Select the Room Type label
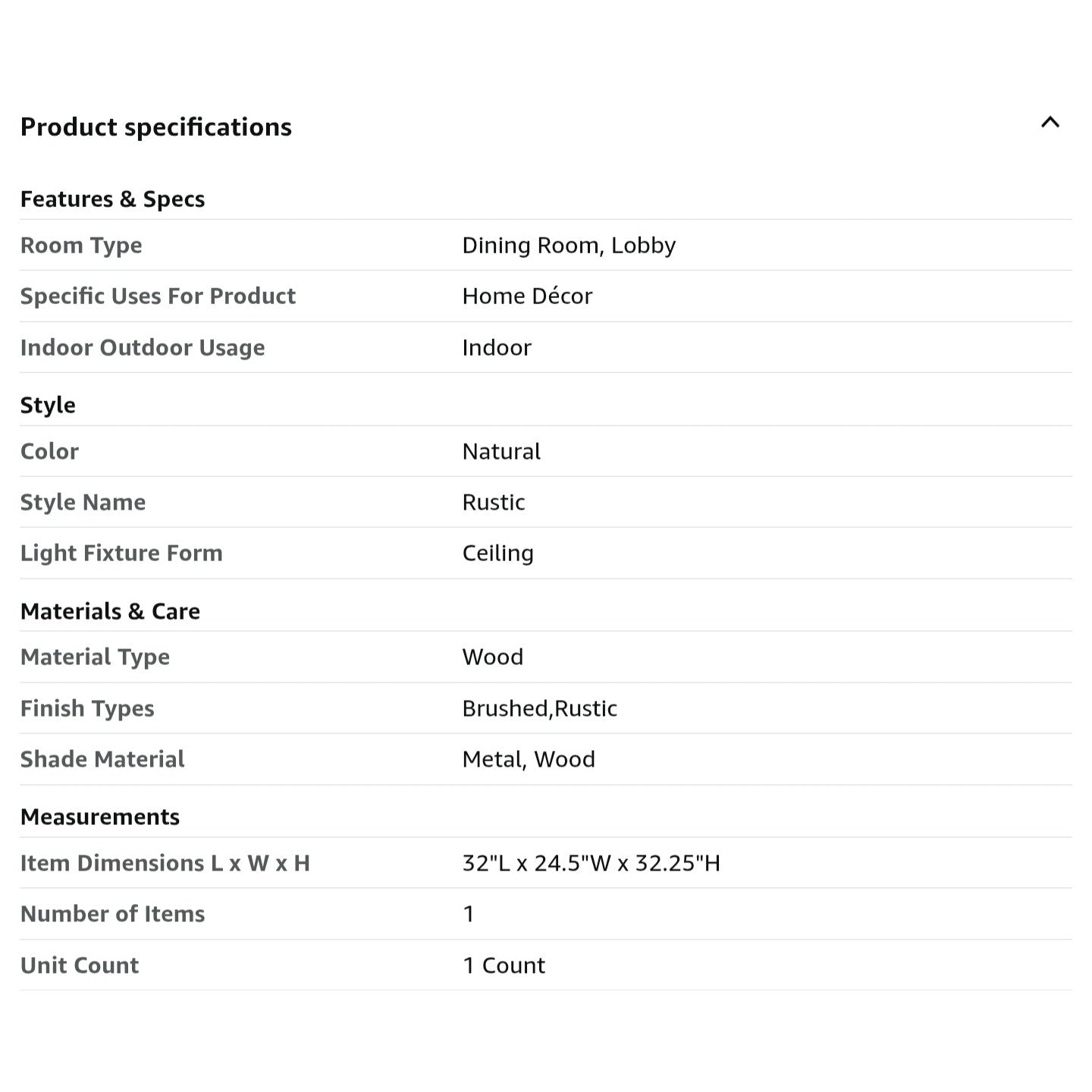1092x1092 pixels. click(81, 245)
